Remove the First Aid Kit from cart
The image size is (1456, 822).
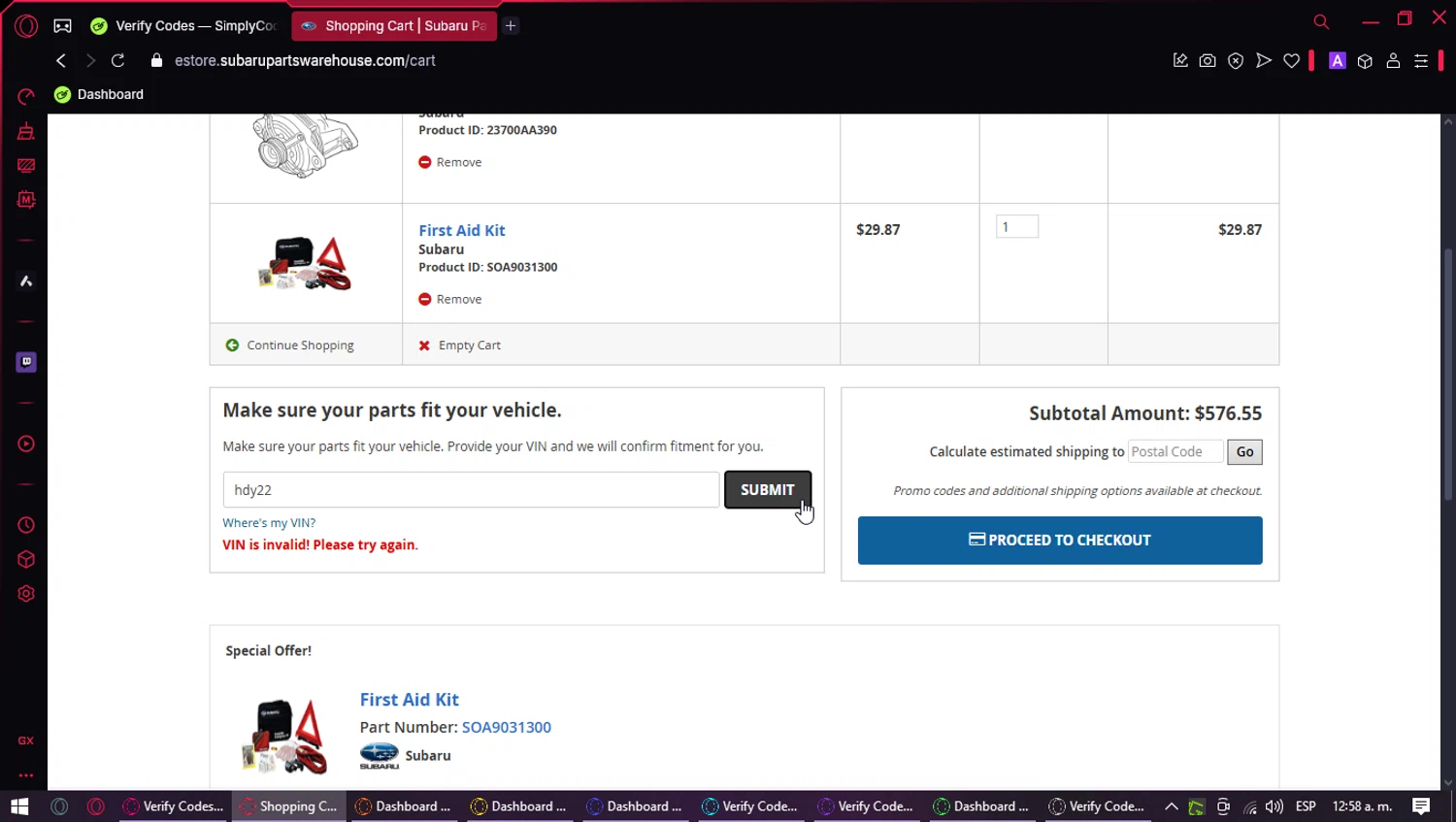[x=450, y=299]
